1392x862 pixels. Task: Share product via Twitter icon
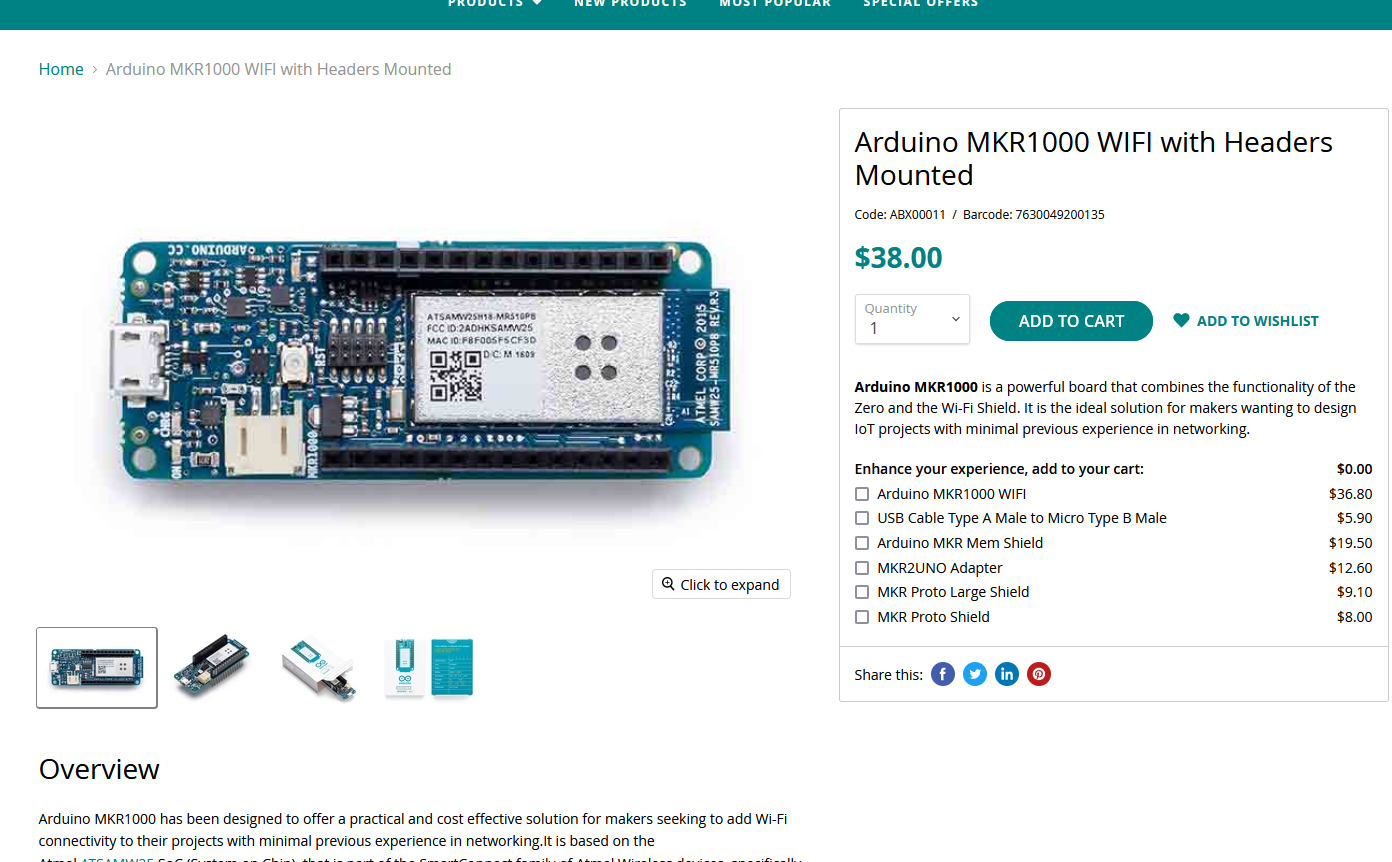point(975,674)
